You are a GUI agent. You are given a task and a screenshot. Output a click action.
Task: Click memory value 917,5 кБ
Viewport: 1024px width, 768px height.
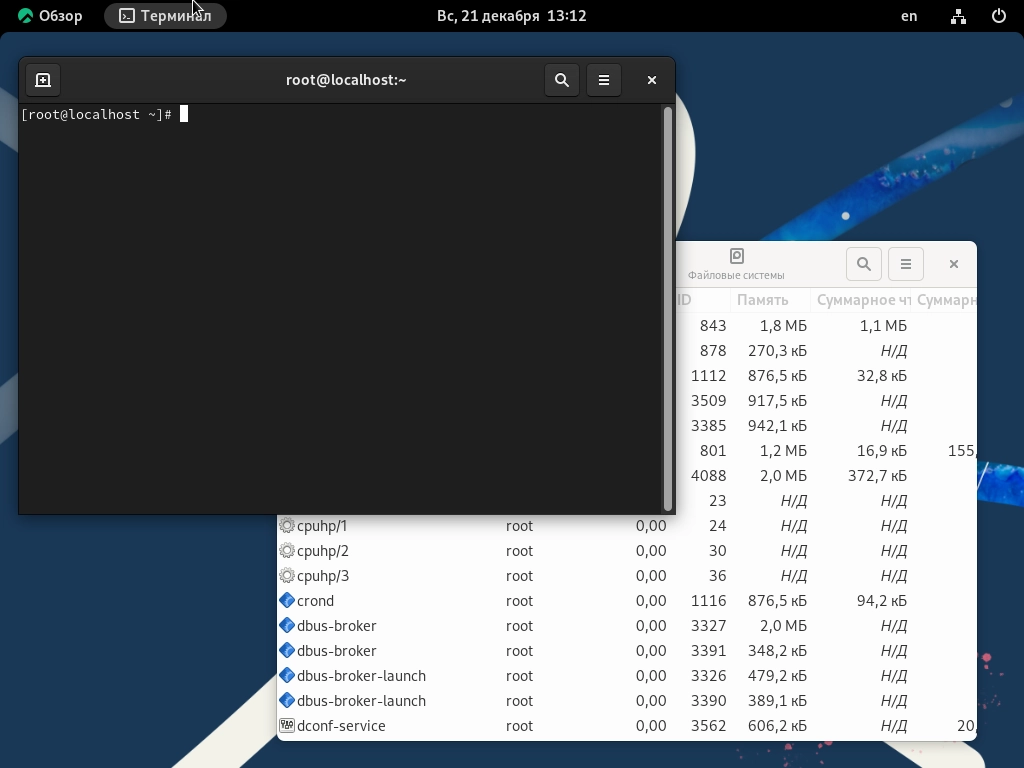click(x=777, y=400)
